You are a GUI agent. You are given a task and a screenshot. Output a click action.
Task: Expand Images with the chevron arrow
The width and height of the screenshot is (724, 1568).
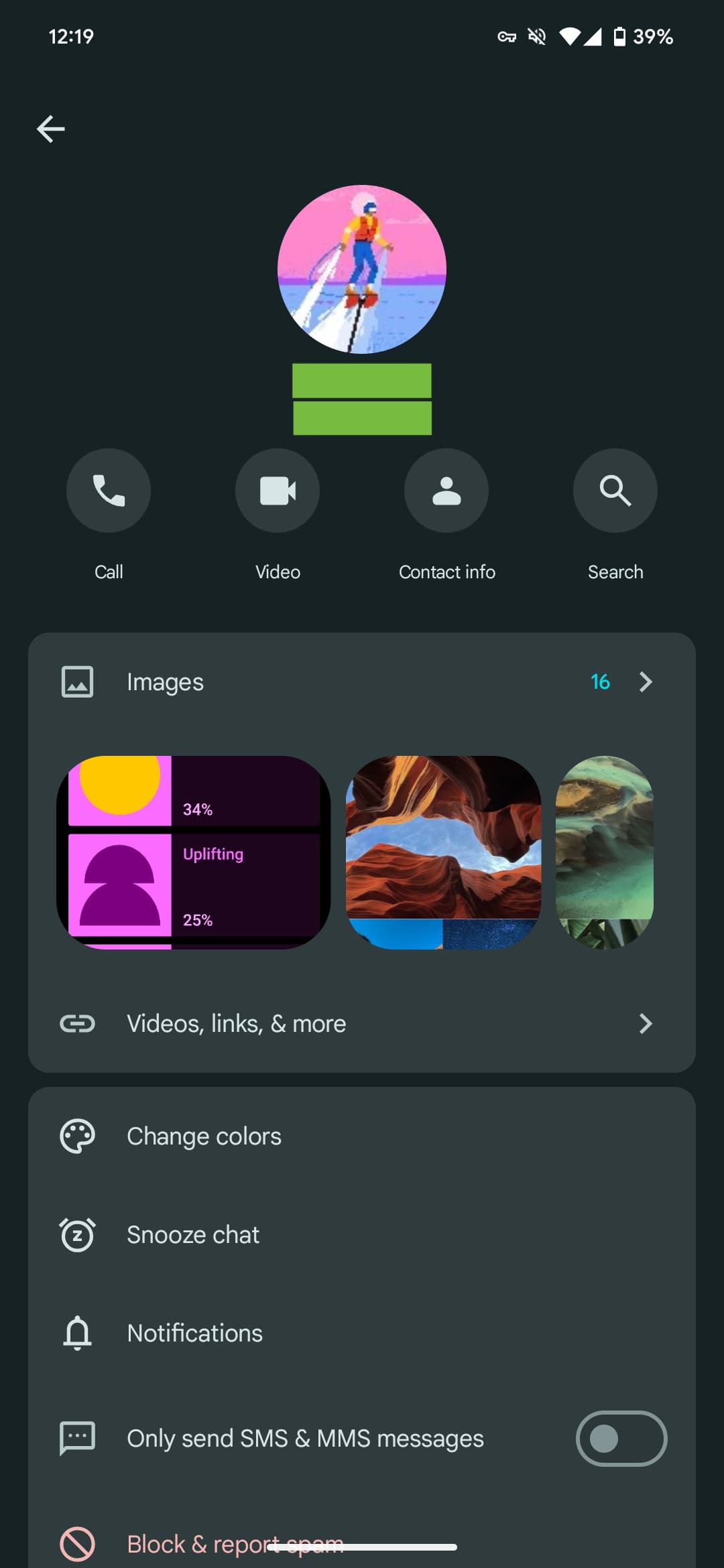tap(646, 682)
